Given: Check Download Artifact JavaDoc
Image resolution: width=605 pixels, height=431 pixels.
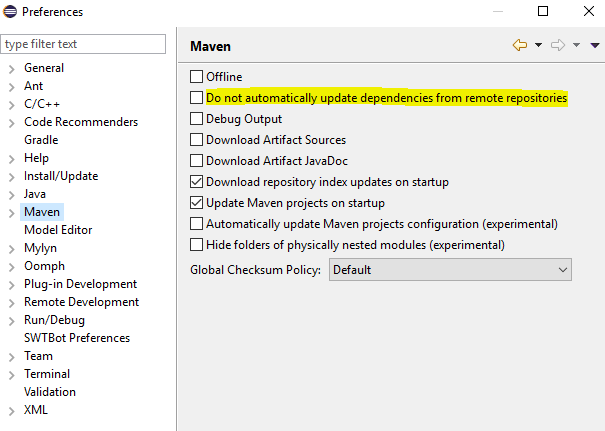Looking at the screenshot, I should click(x=196, y=161).
